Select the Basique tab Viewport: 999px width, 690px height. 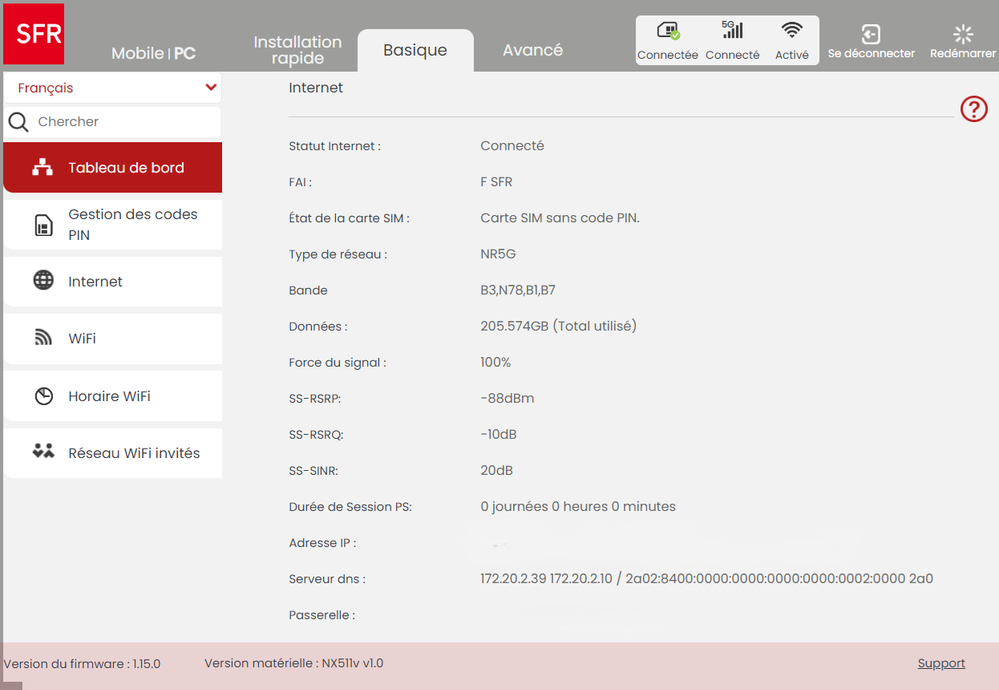tap(415, 50)
